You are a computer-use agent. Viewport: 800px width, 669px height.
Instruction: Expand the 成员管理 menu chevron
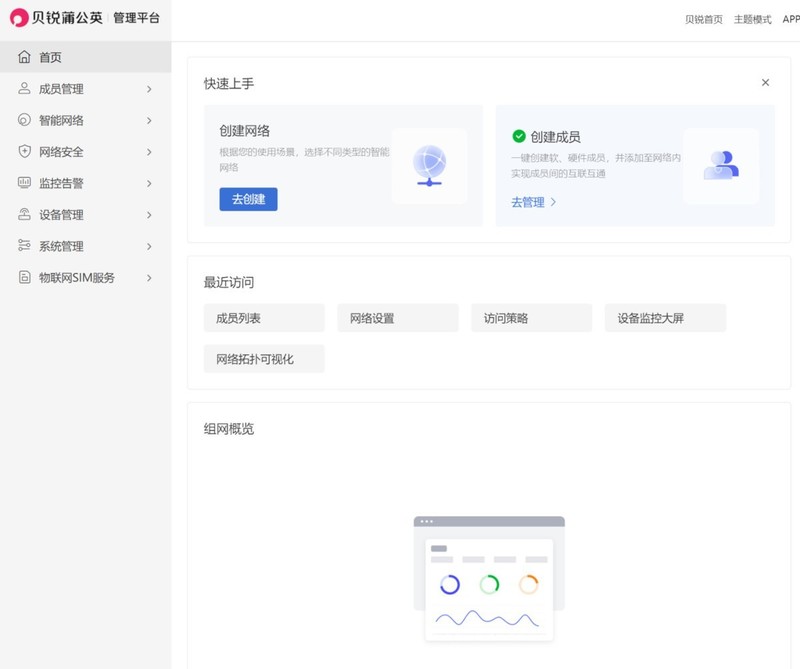(149, 88)
